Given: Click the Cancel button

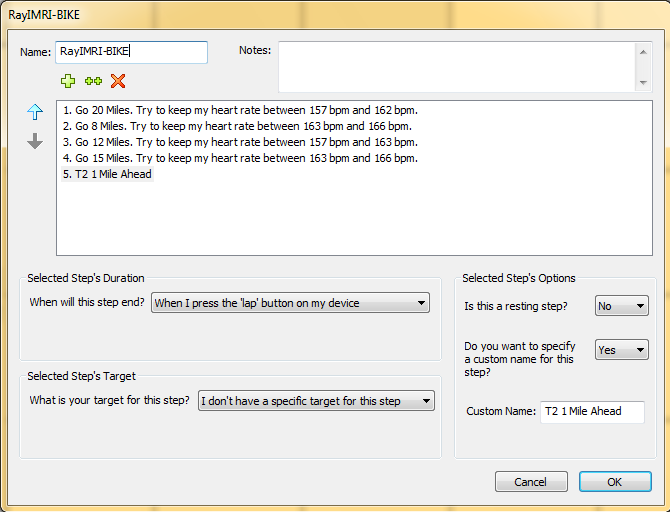Looking at the screenshot, I should pyautogui.click(x=531, y=482).
